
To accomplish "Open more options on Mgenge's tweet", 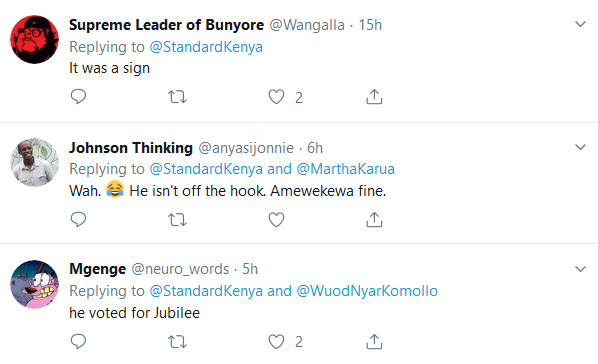I will click(x=580, y=269).
